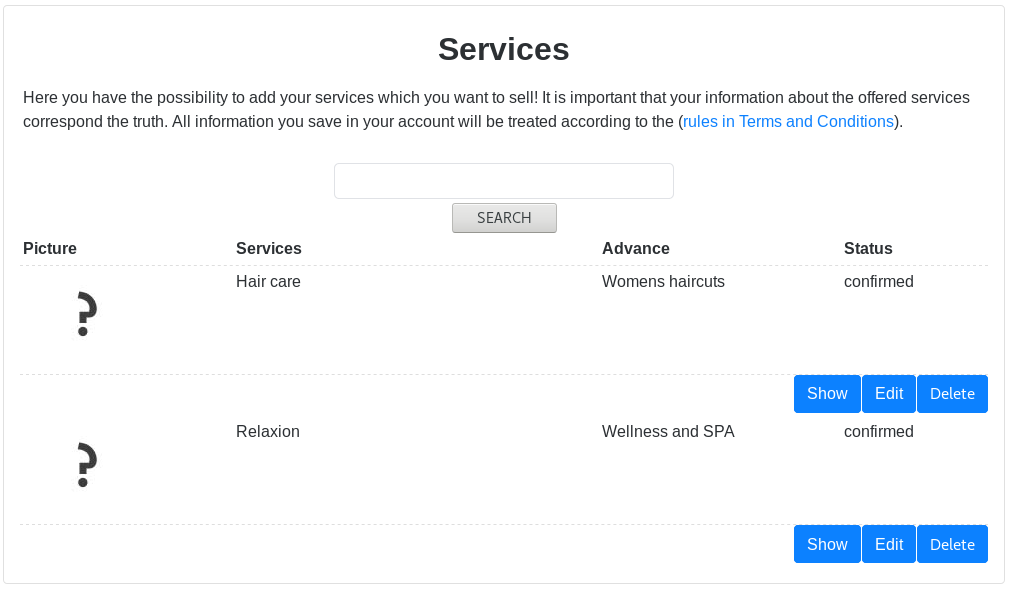Show the Relaxion service details
The image size is (1010, 591).
click(x=827, y=544)
